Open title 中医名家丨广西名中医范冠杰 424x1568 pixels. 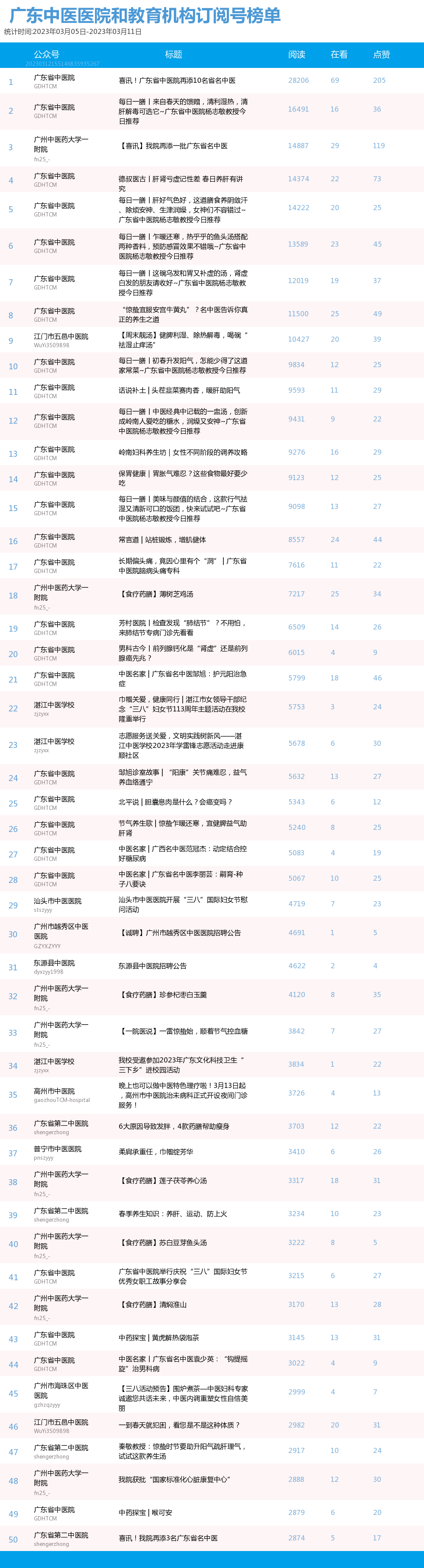182,853
